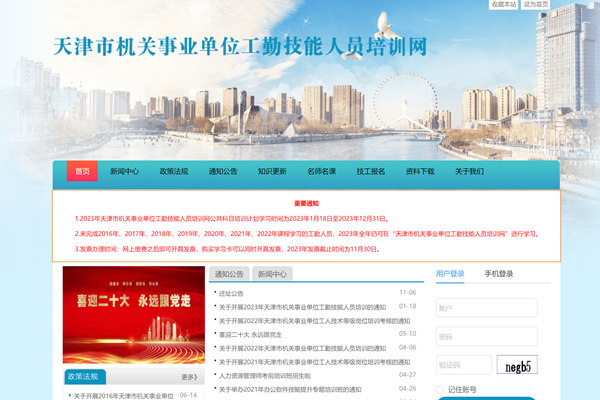This screenshot has height=400, width=600.
Task: Click notice 2 about 未完成2016年 to 2022年课程学习
Action: pos(307,234)
